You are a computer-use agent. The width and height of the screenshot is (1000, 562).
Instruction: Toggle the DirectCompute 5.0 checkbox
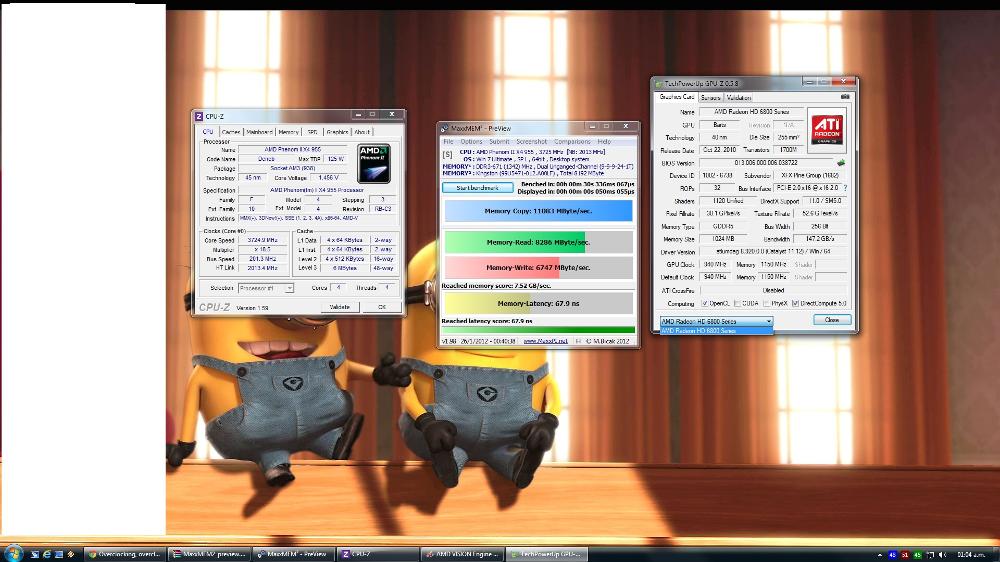(795, 304)
